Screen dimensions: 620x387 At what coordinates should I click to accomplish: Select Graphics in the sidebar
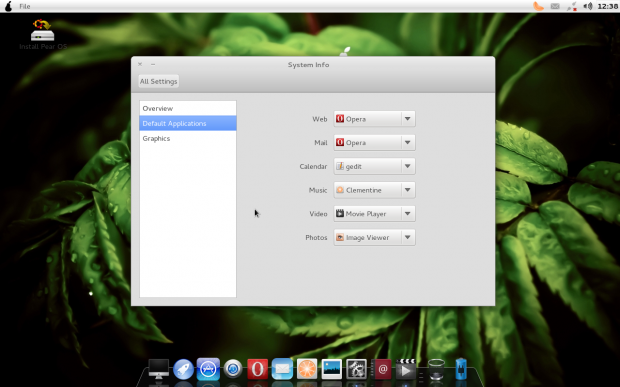(x=188, y=138)
